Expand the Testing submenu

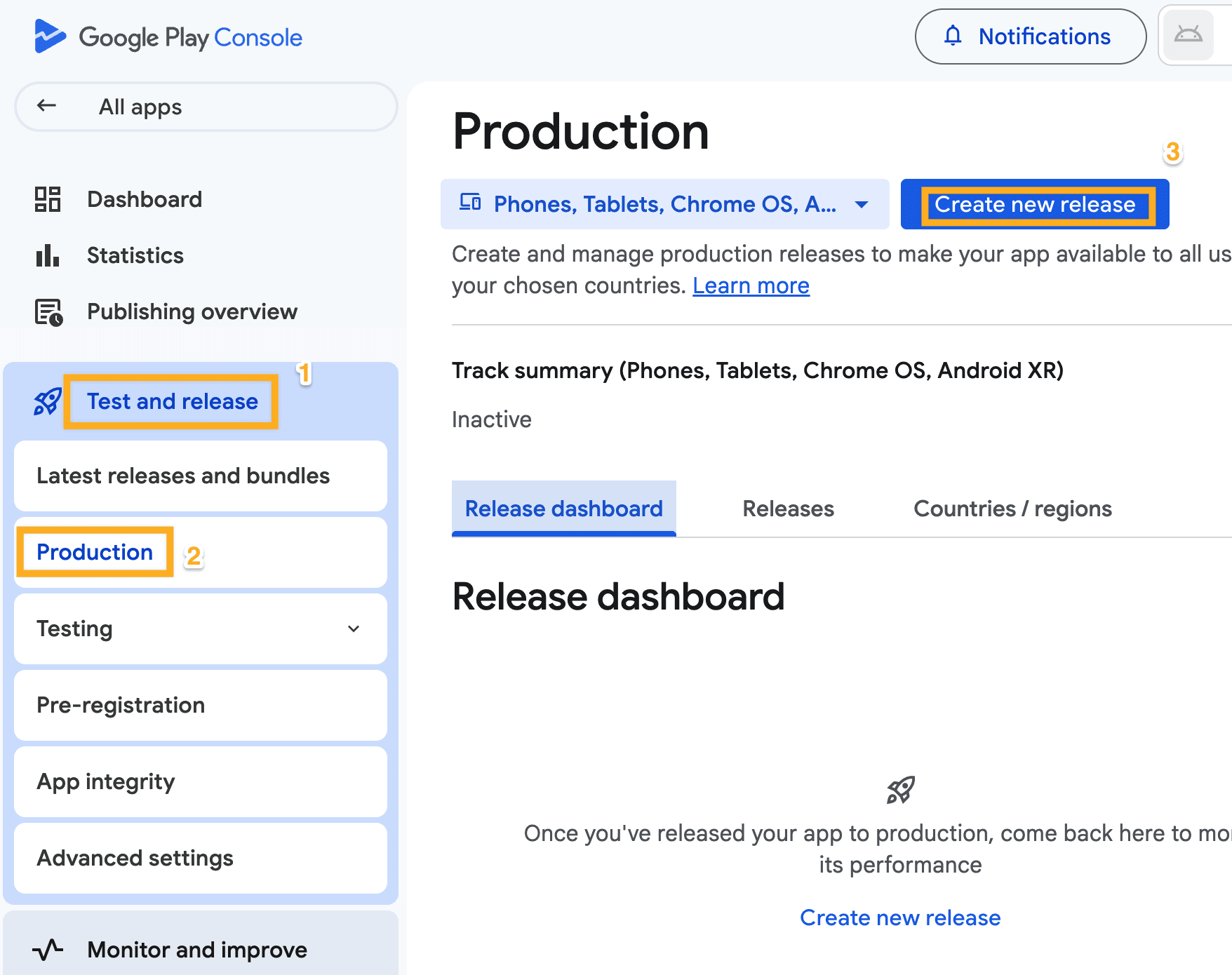point(201,628)
